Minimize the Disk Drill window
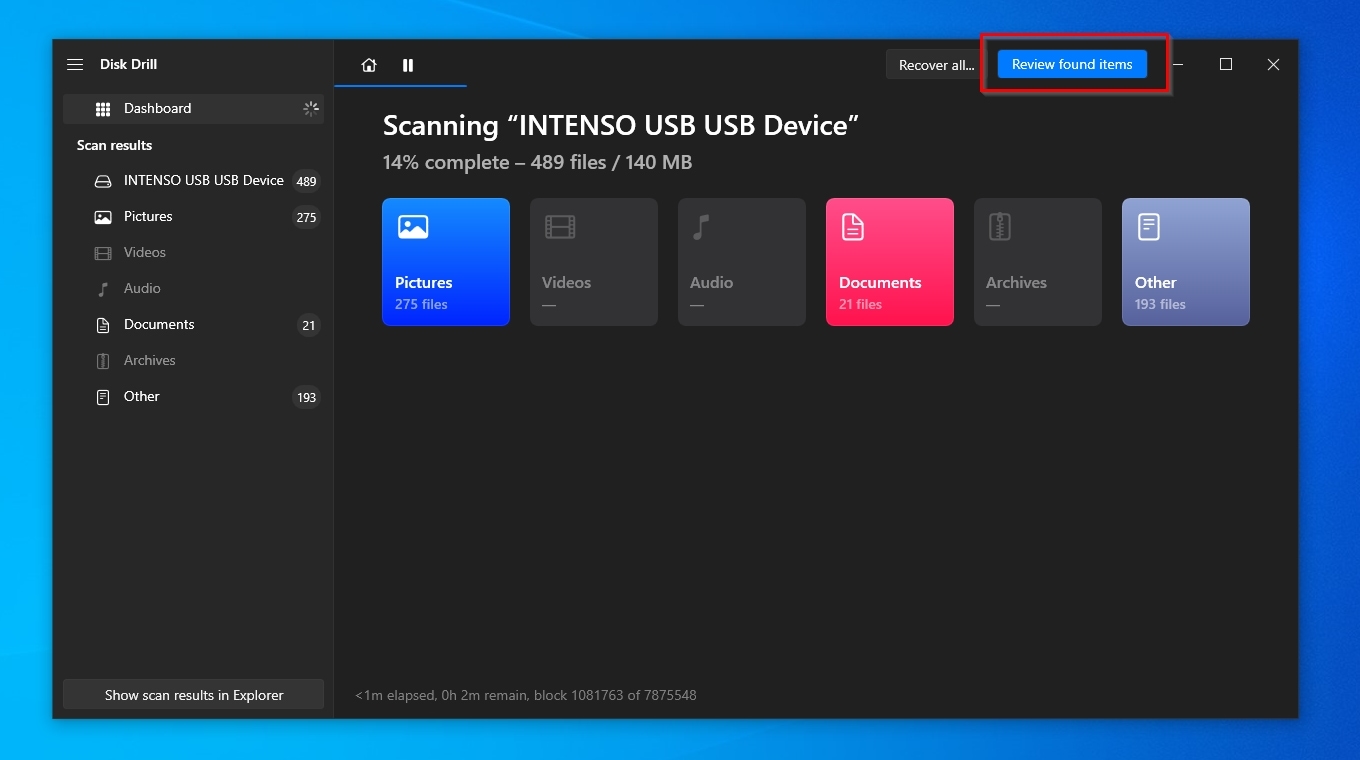The image size is (1360, 760). pos(1180,64)
